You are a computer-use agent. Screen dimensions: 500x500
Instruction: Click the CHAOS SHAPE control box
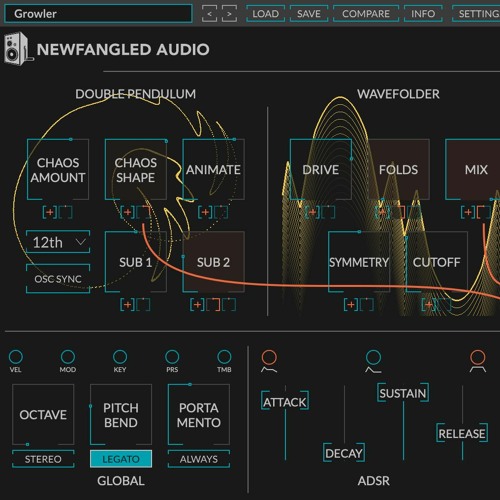click(x=136, y=170)
